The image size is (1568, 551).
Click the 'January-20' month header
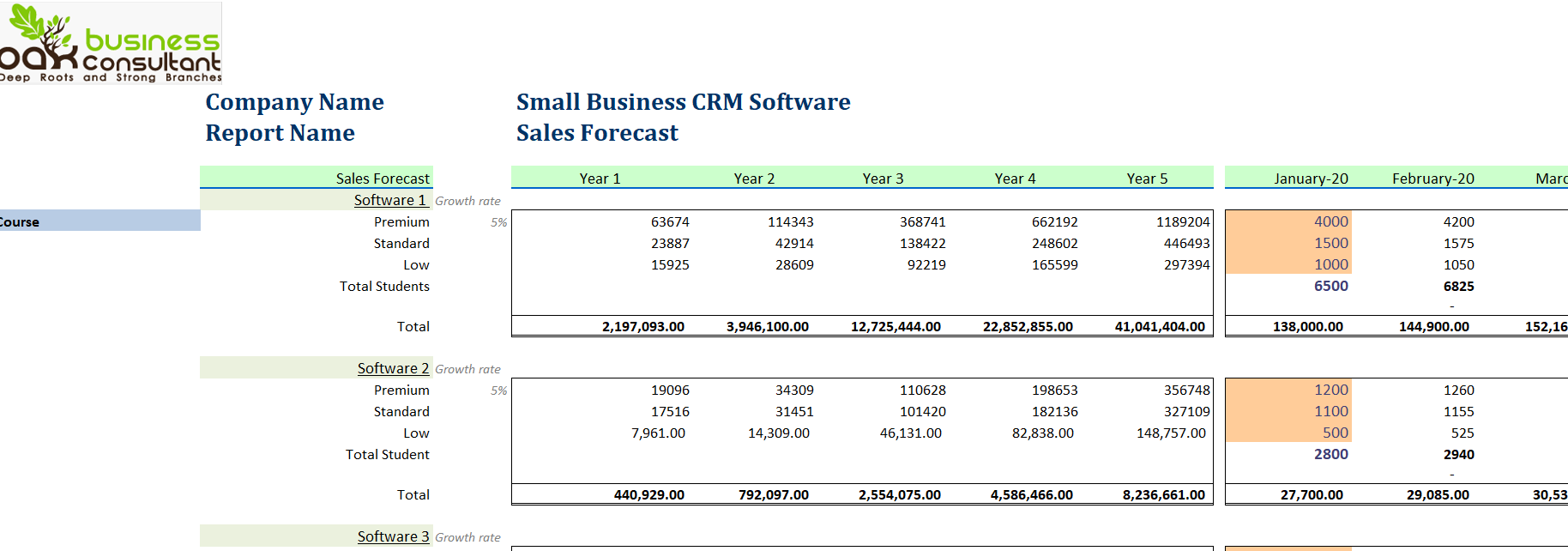(1311, 179)
